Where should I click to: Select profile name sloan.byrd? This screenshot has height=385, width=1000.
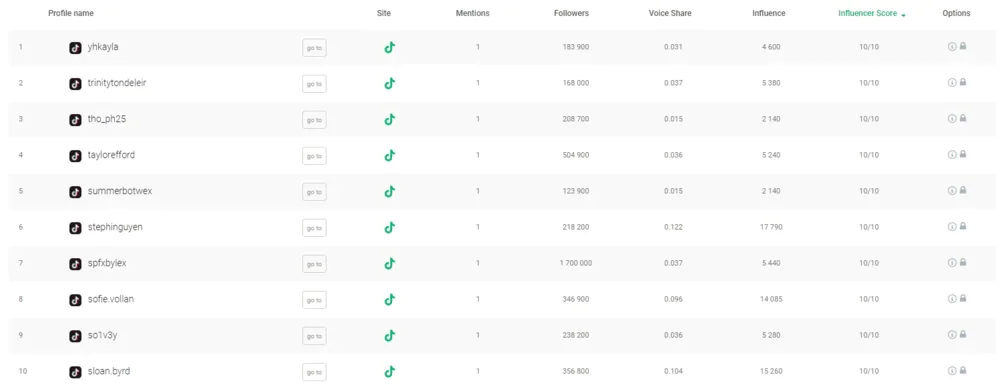[x=109, y=371]
